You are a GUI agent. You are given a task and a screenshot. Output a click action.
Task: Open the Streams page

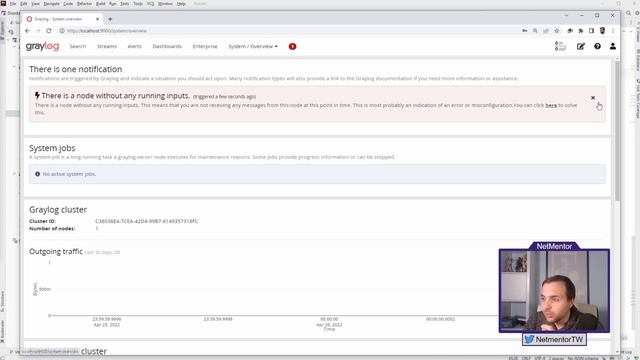[107, 47]
